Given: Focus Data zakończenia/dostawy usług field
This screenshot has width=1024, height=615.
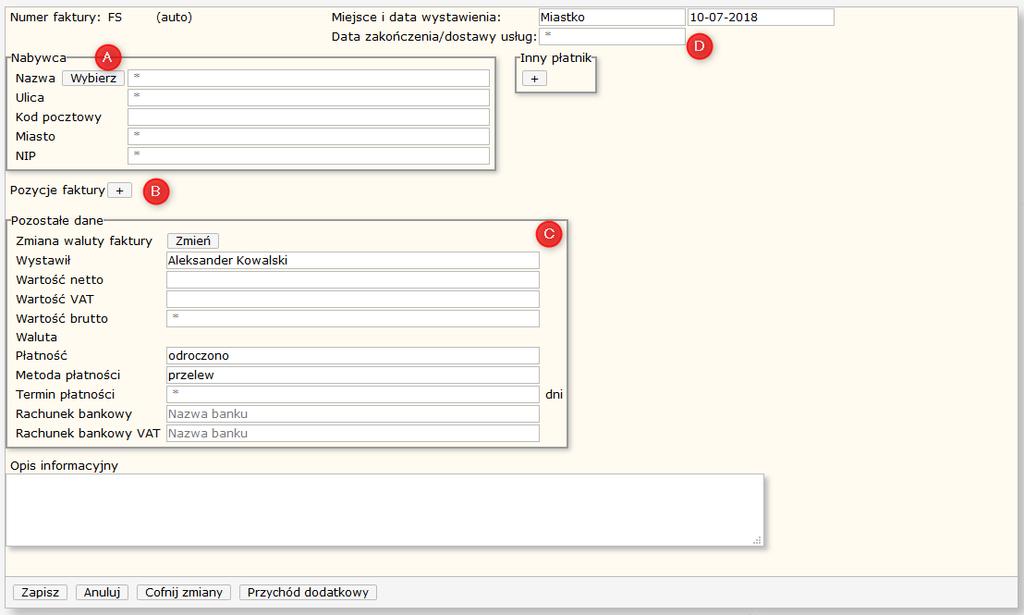Looking at the screenshot, I should [x=612, y=37].
